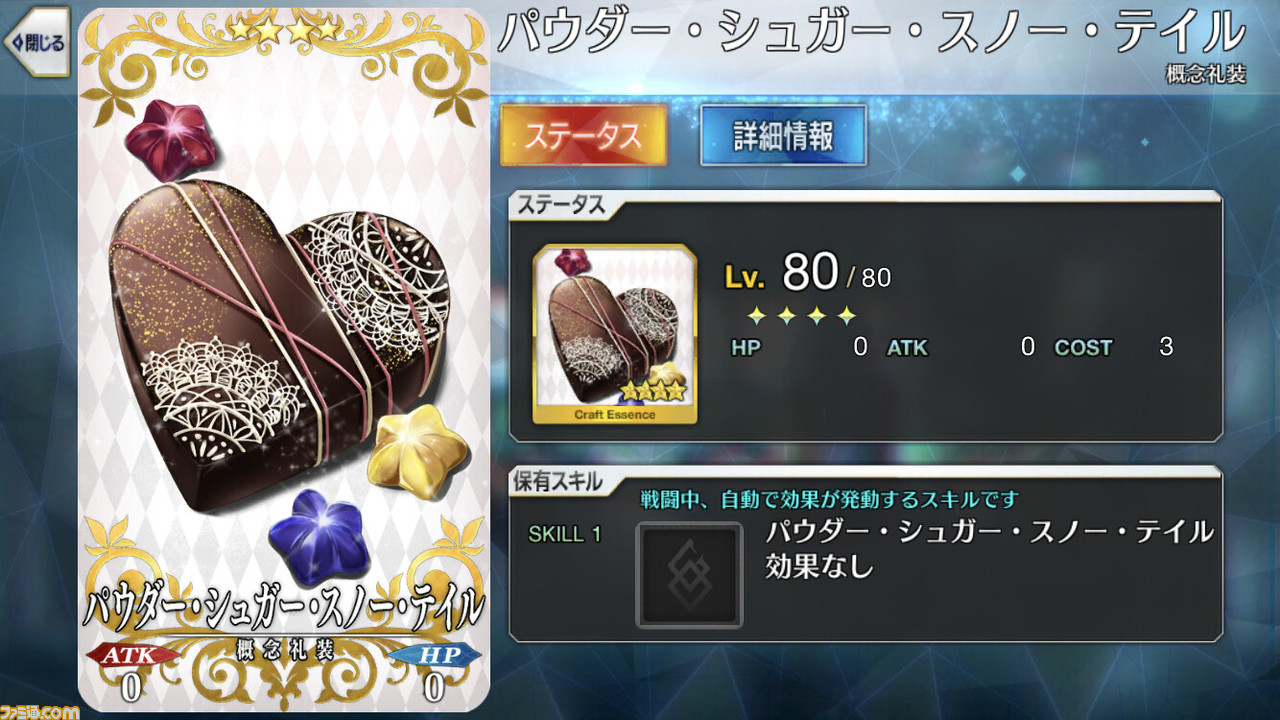Switch to the ステータス tab
This screenshot has width=1280, height=720.
(x=583, y=135)
